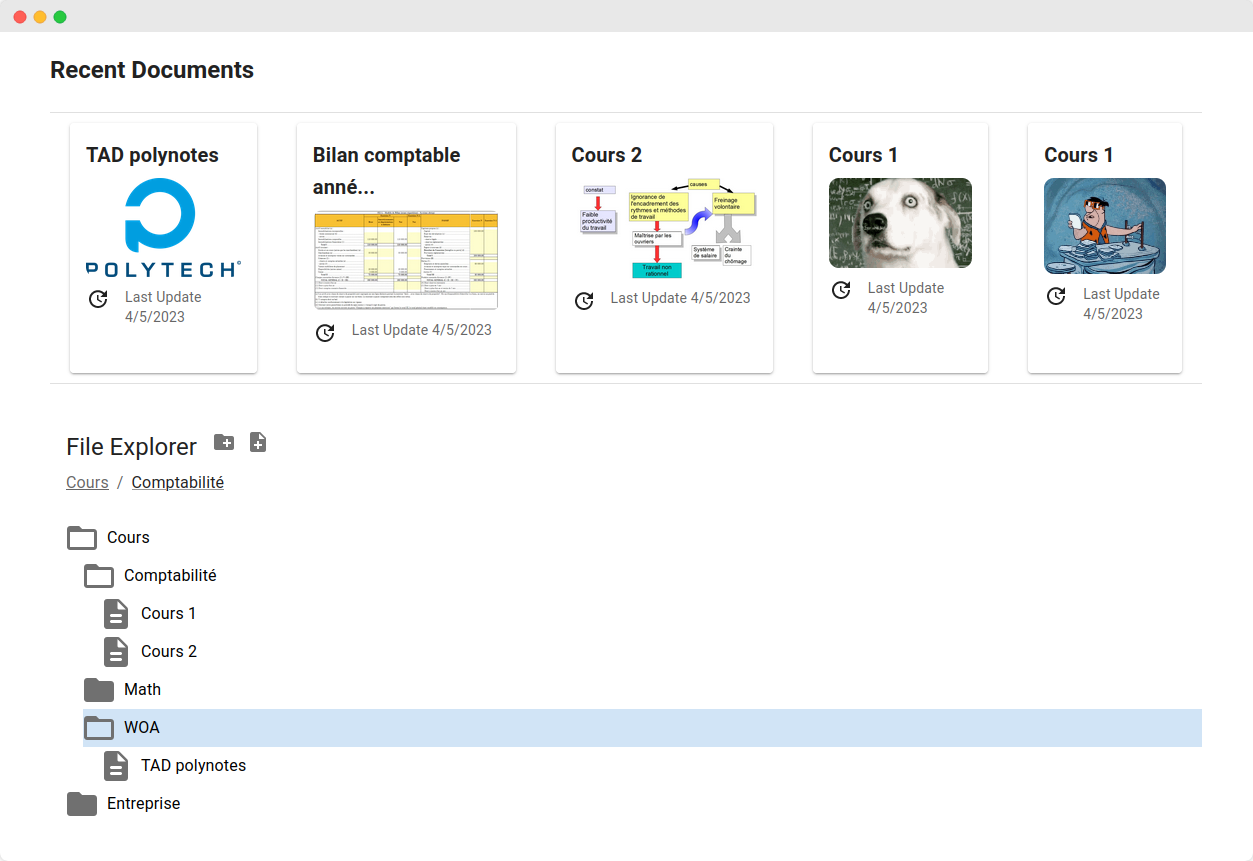1253x861 pixels.
Task: Click the Entreprise folder icon
Action: tap(82, 804)
